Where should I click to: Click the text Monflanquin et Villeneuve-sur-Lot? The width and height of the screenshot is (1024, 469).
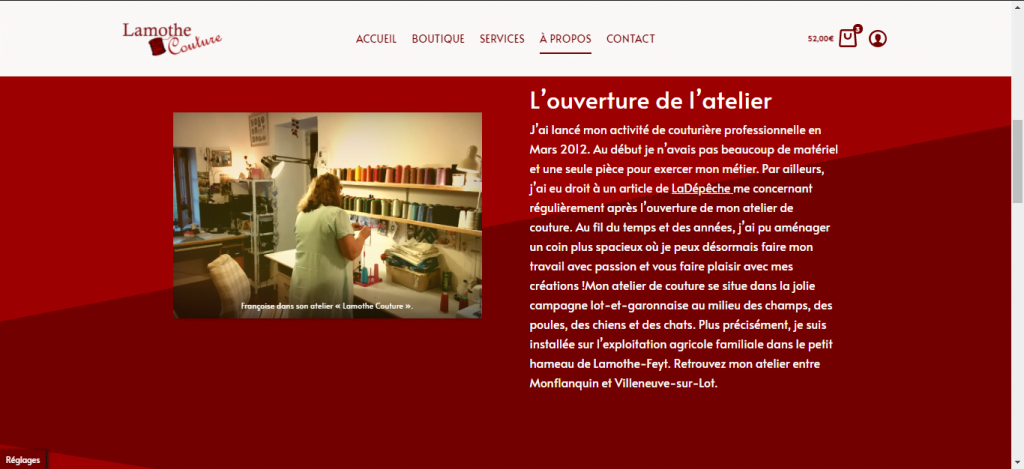[624, 383]
